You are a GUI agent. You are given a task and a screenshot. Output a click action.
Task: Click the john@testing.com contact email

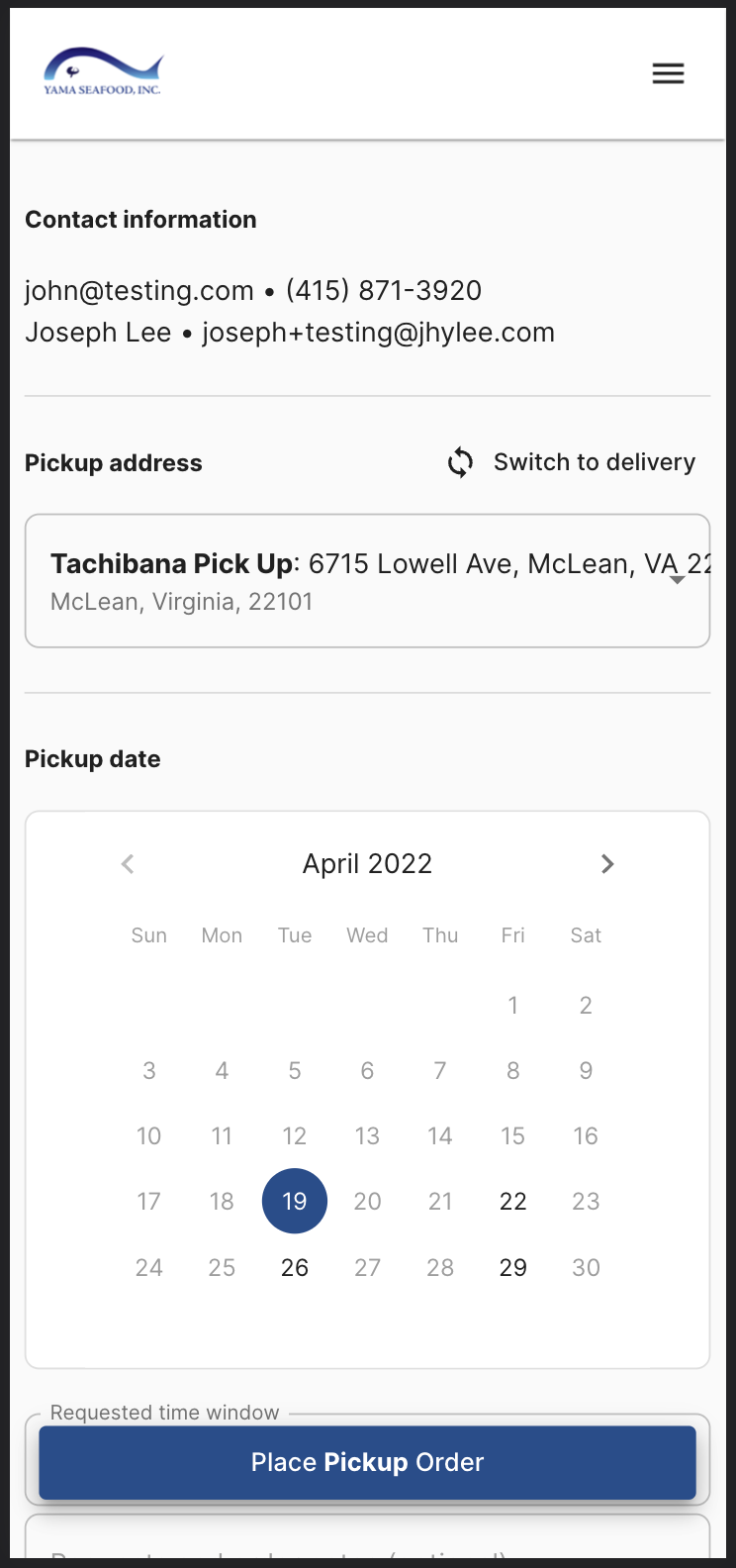pos(139,291)
